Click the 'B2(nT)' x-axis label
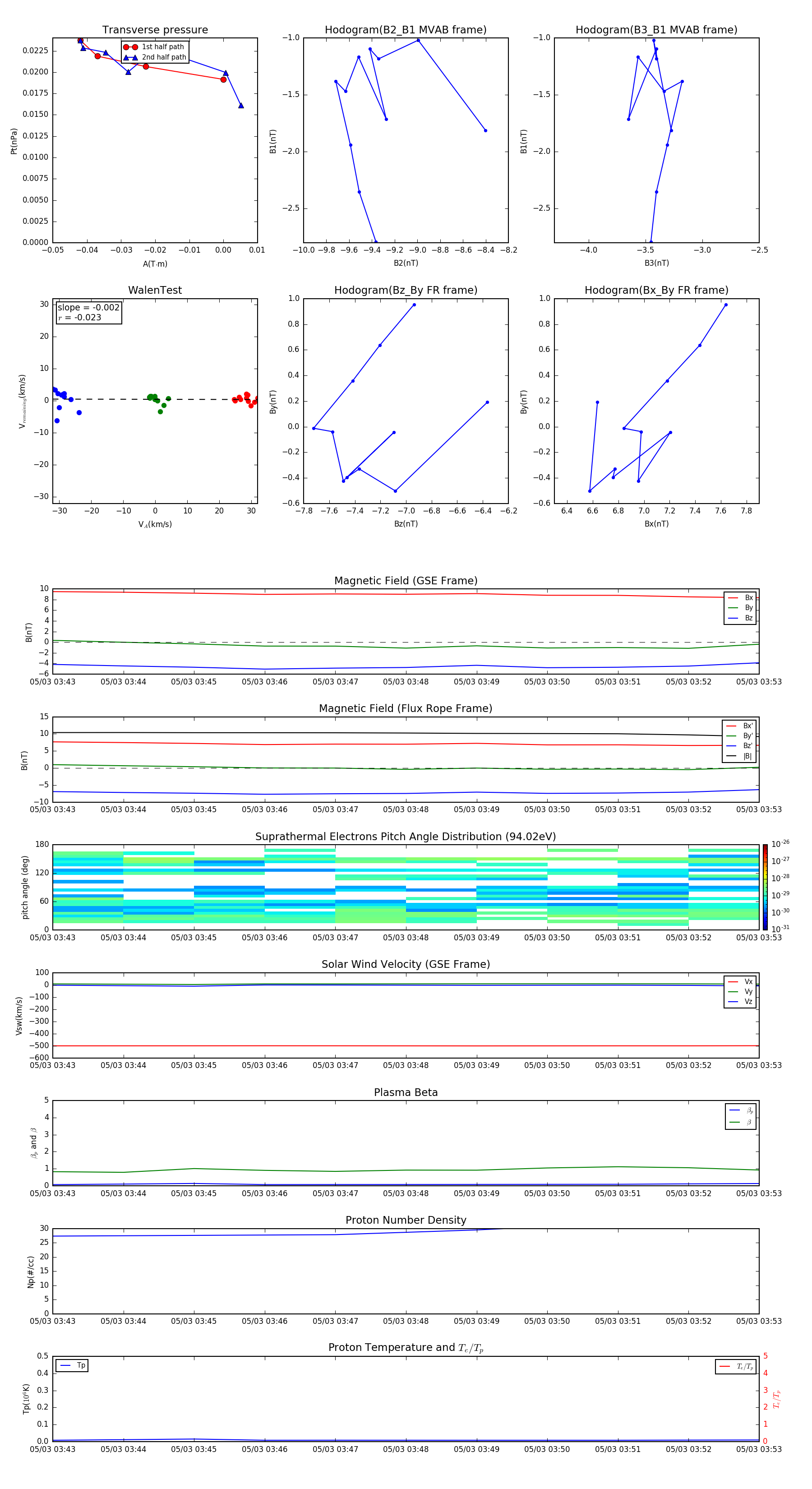The image size is (812, 1489). tap(406, 263)
